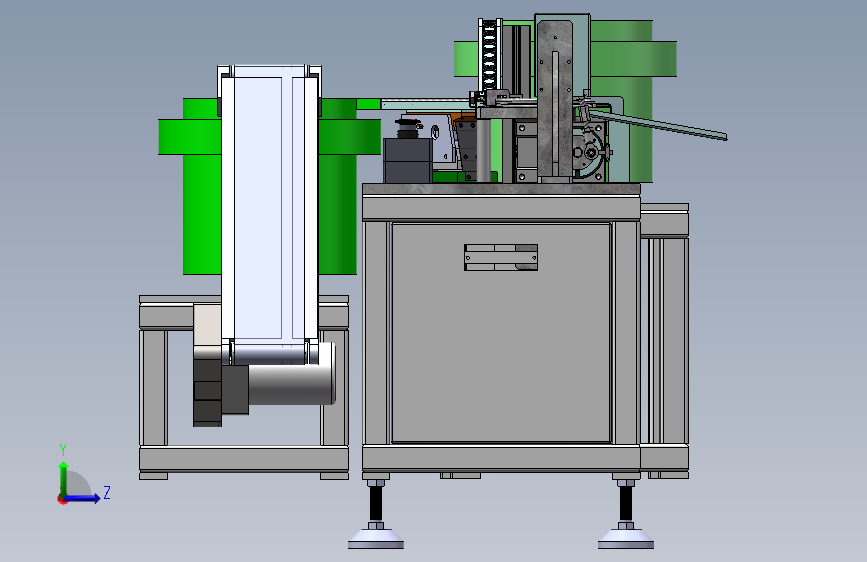Select the tabletop plate on the main cabinet
The width and height of the screenshot is (867, 562).
(501, 189)
